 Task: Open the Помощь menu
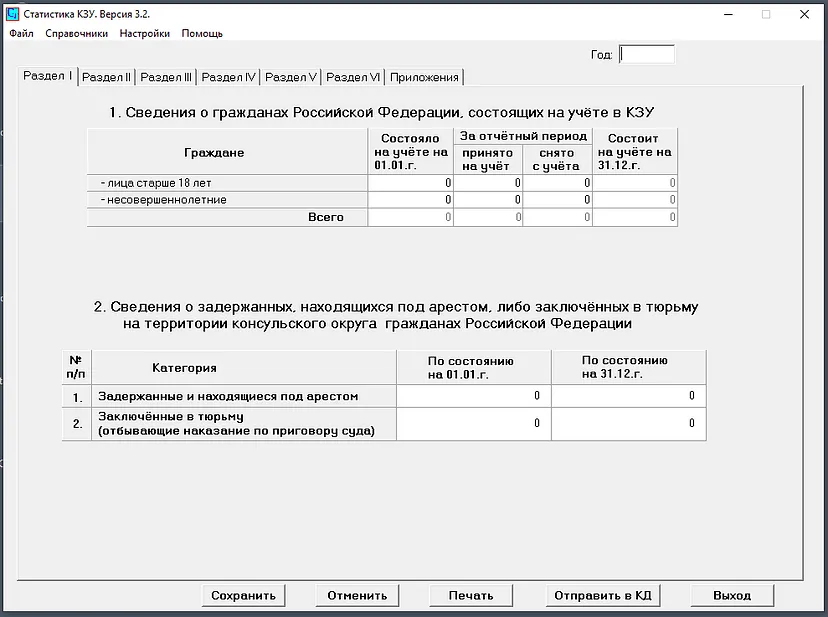pyautogui.click(x=202, y=33)
